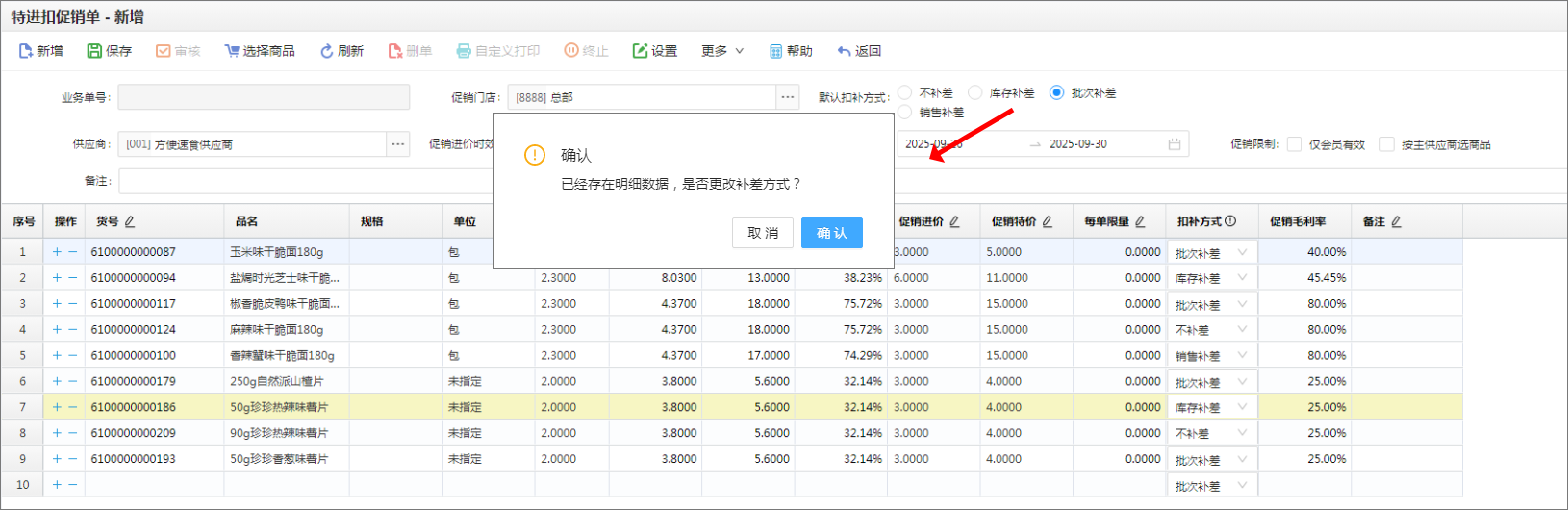Screen dimensions: 1568x510
Task: Click the 返回 back icon
Action: (x=845, y=51)
